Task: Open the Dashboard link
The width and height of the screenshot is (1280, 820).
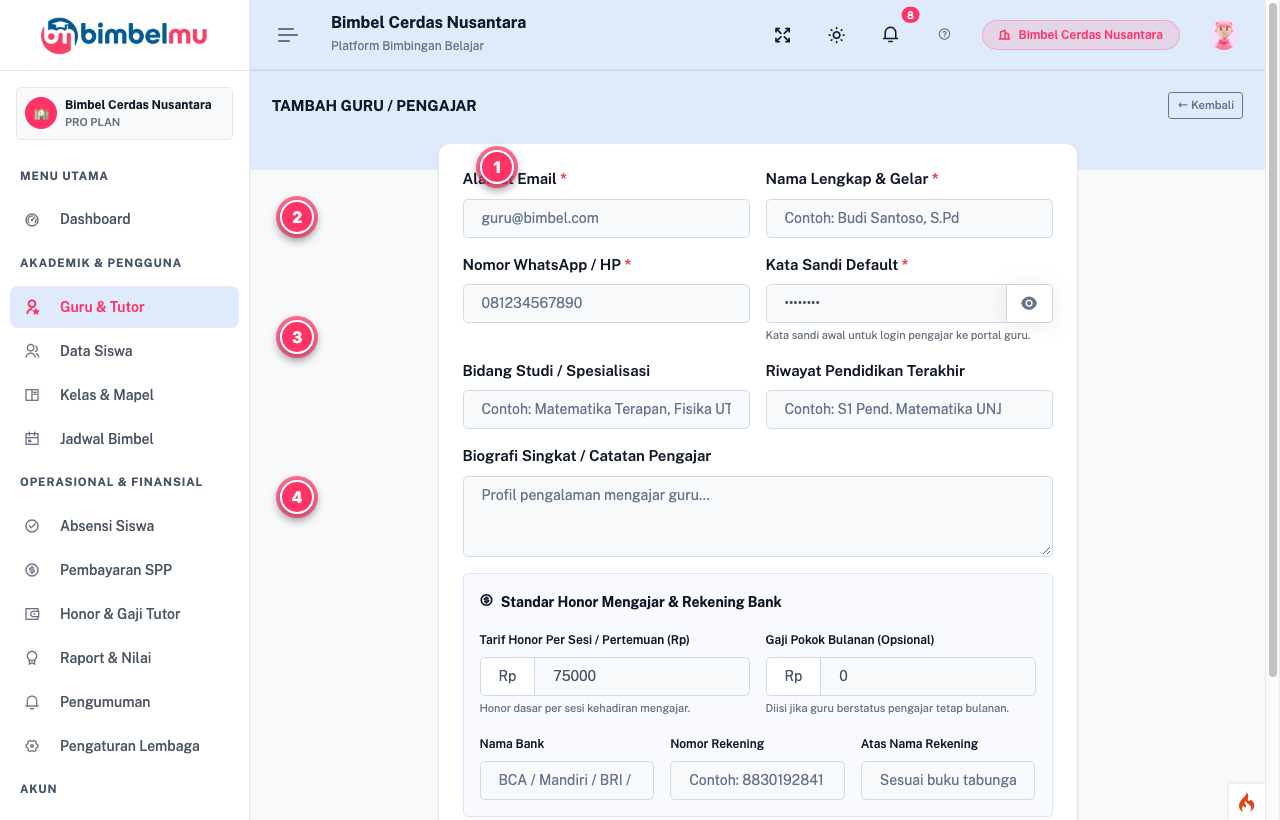Action: pyautogui.click(x=124, y=219)
